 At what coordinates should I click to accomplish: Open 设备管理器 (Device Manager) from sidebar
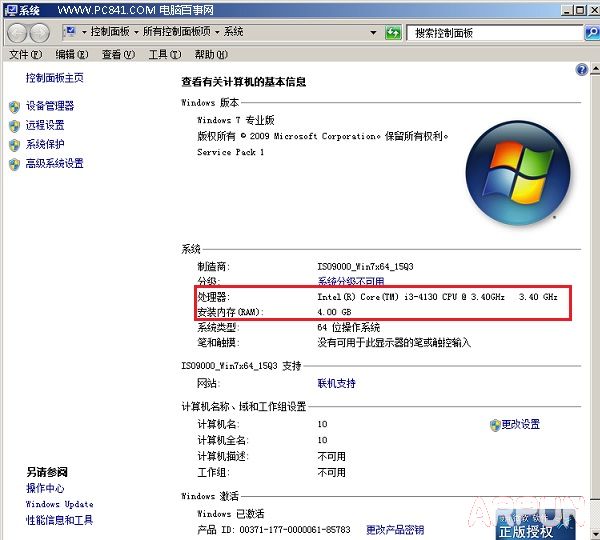(x=49, y=106)
